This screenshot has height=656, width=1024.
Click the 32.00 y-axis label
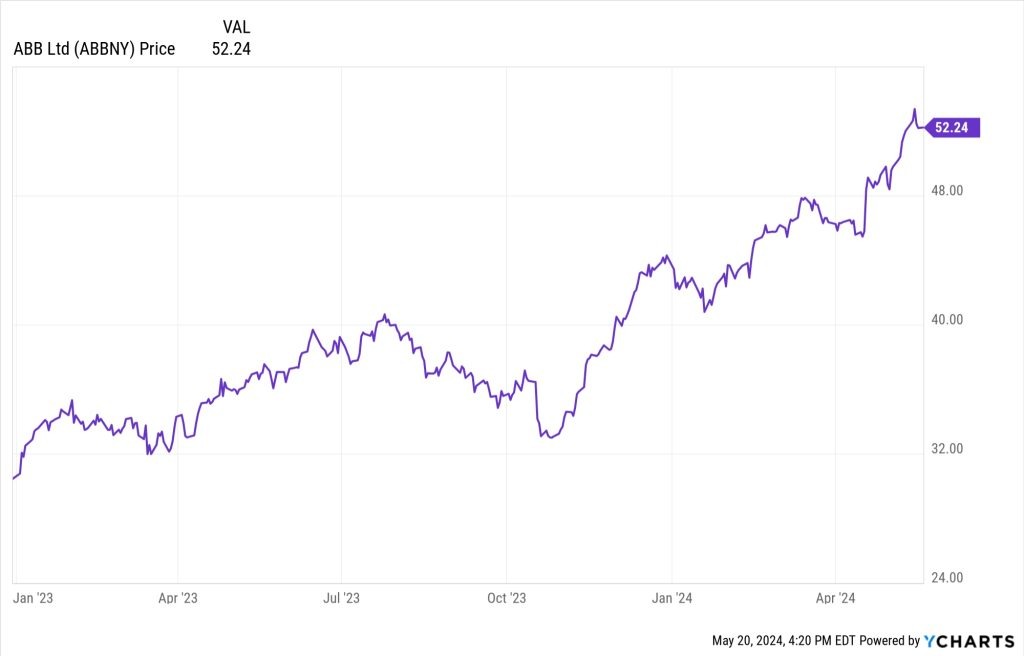click(x=945, y=449)
